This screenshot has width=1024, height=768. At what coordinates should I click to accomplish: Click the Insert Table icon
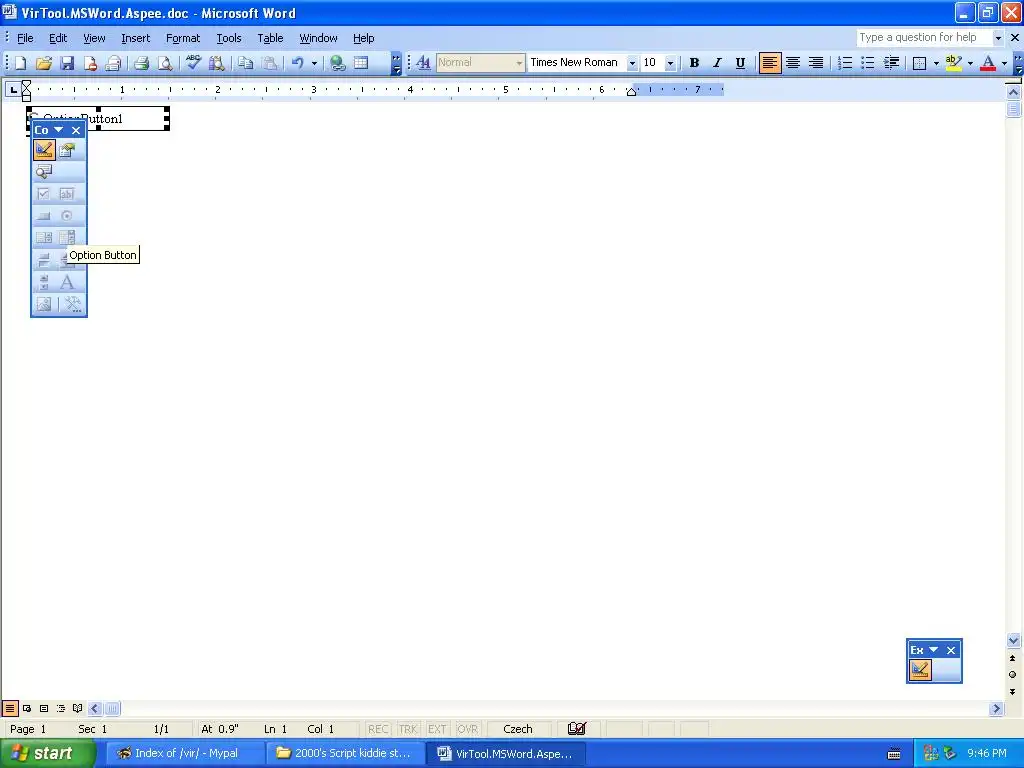point(361,63)
